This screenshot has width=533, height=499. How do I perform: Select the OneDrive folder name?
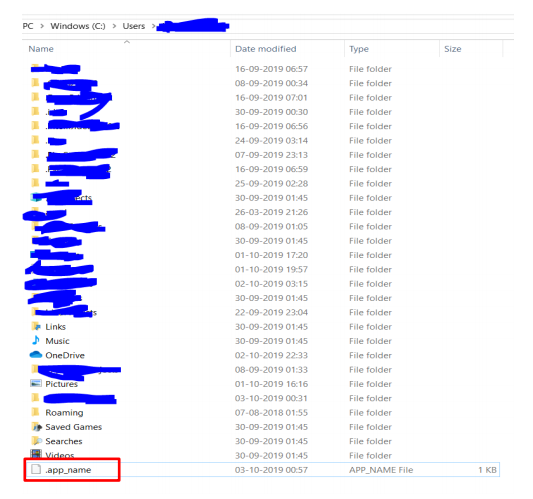point(65,355)
